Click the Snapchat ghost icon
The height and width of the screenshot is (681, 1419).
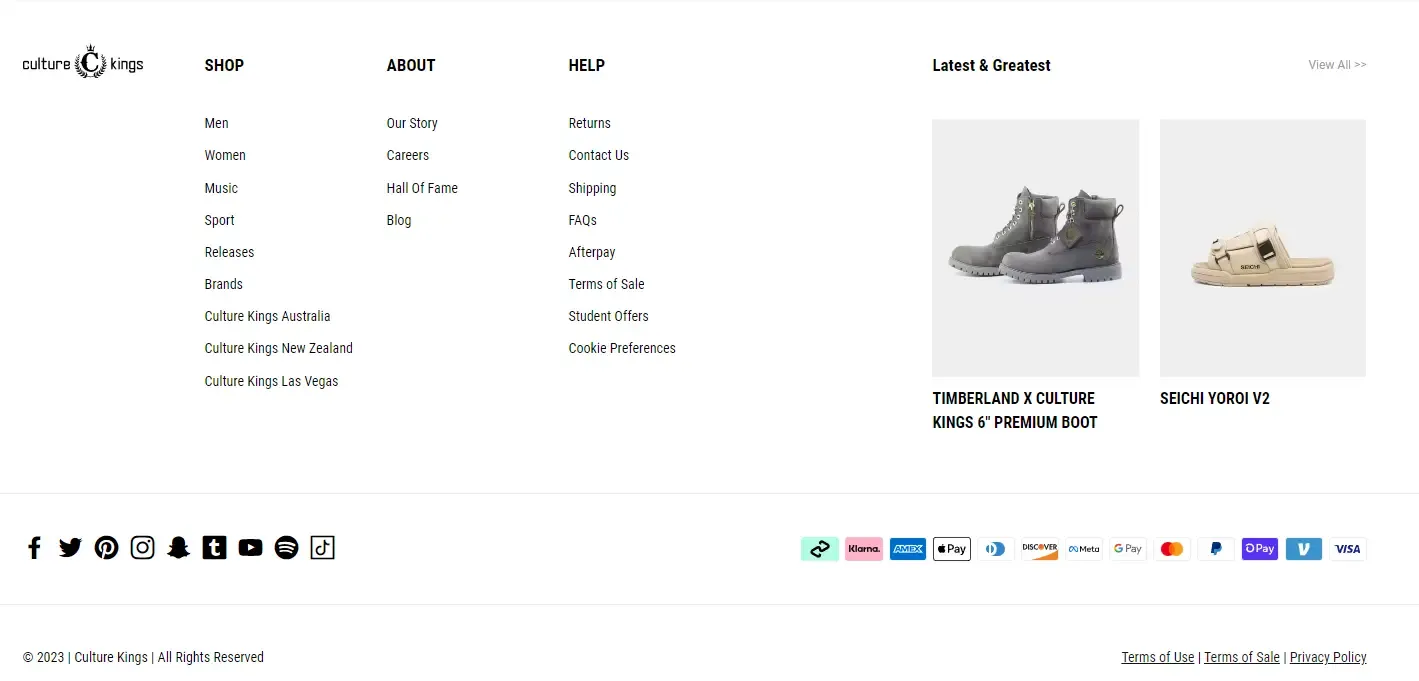178,547
